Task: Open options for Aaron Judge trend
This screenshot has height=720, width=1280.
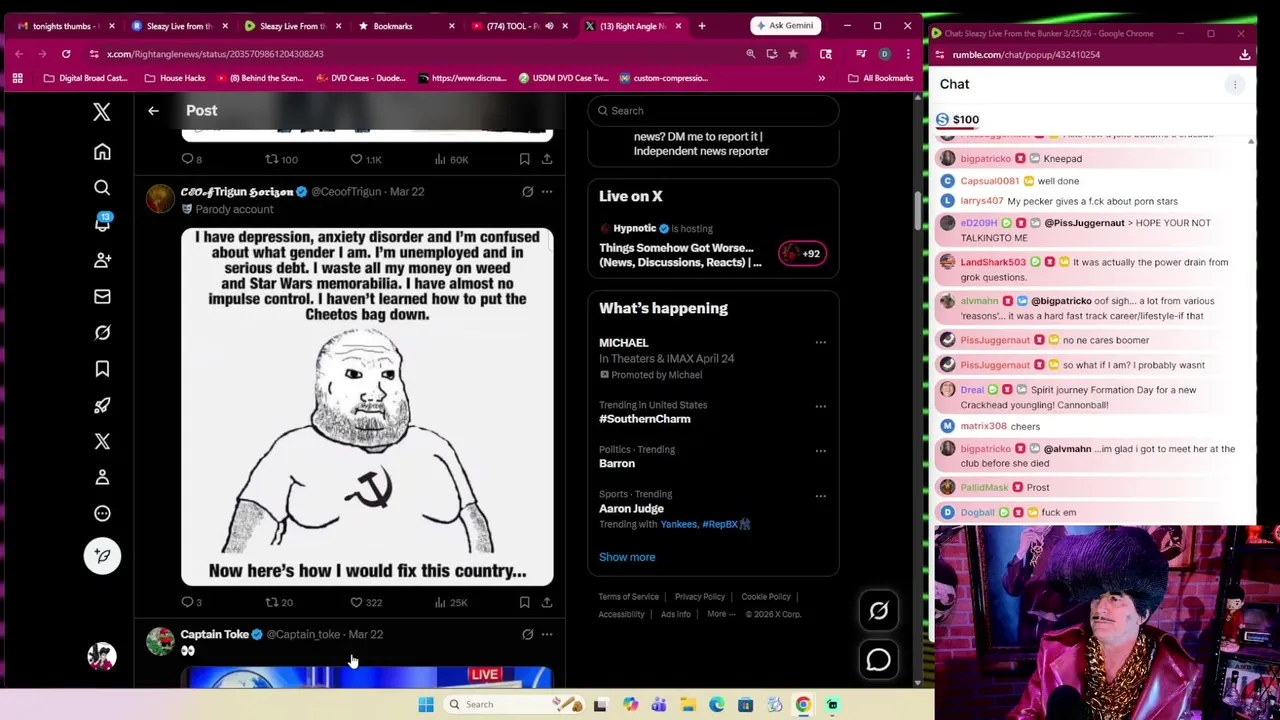Action: (820, 495)
